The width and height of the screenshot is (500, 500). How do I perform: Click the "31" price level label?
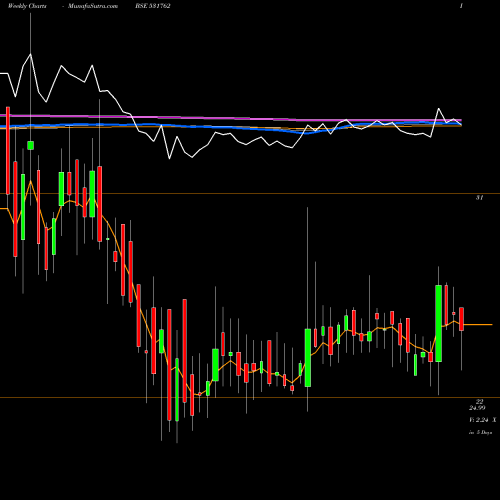coord(479,198)
